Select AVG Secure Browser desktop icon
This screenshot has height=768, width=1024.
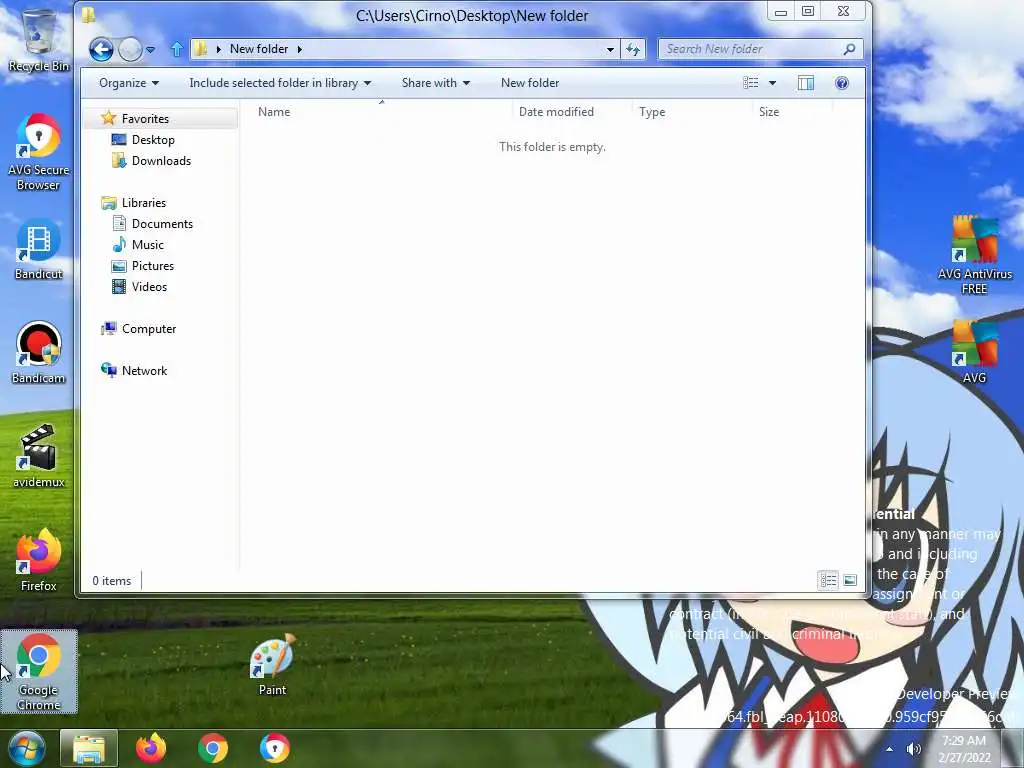click(x=39, y=152)
